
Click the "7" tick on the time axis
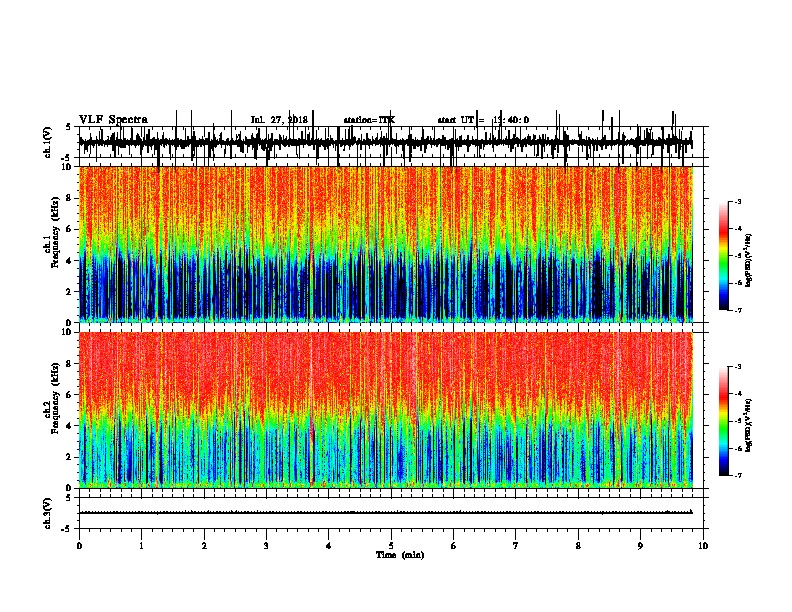516,546
